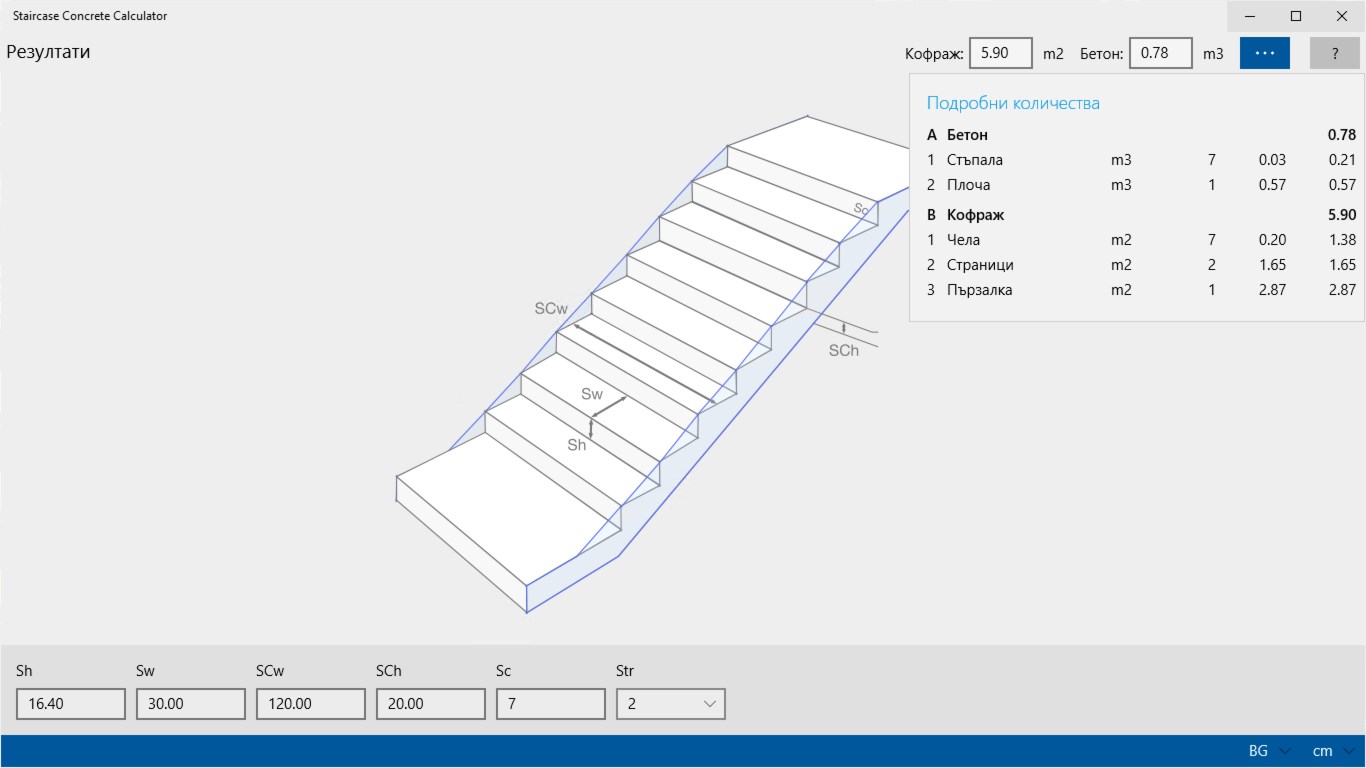The image size is (1366, 768).
Task: Open the detailed quantities ellipsis icon
Action: [x=1264, y=52]
